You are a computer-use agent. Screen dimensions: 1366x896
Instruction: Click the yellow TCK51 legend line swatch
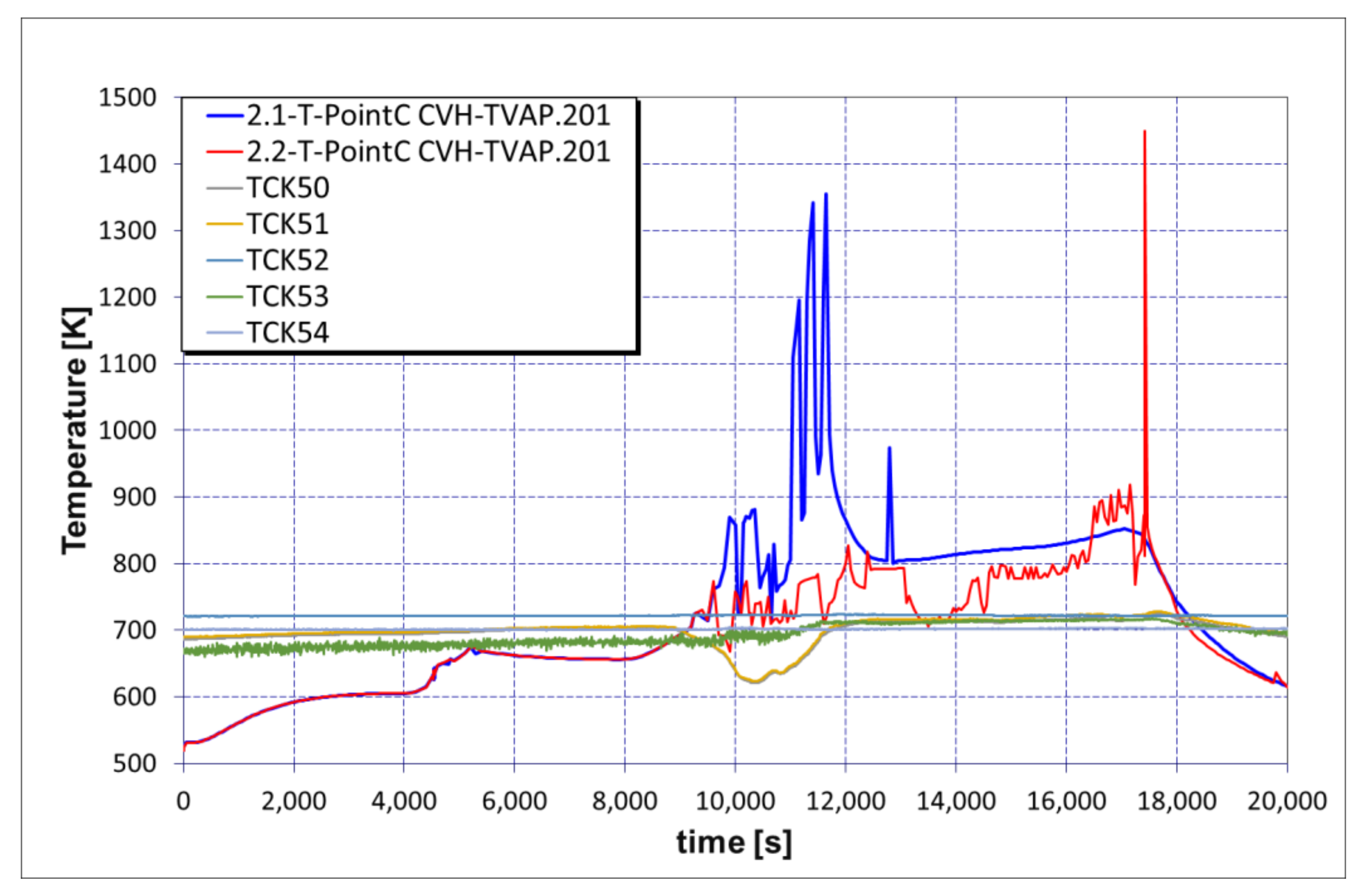click(225, 224)
